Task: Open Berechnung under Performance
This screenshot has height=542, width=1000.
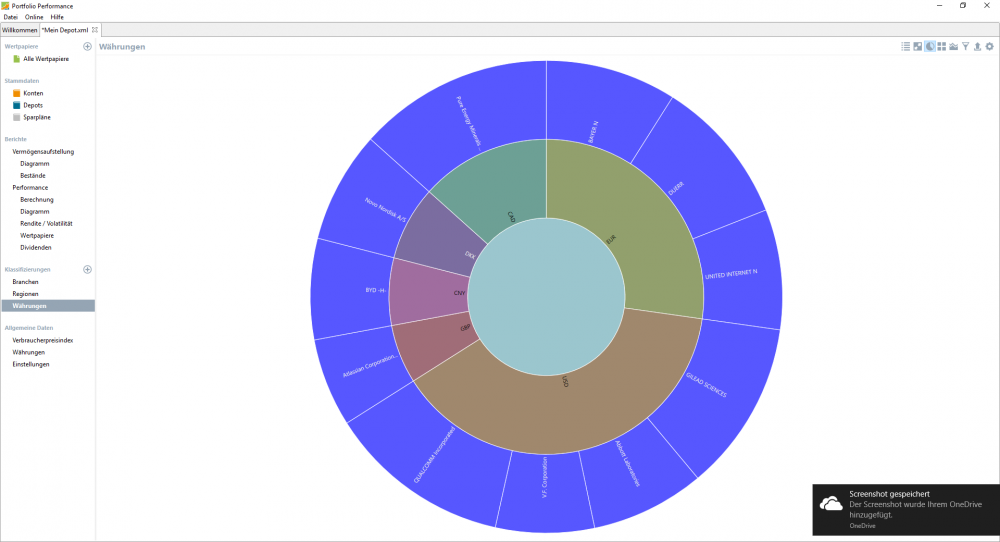Action: coord(37,200)
